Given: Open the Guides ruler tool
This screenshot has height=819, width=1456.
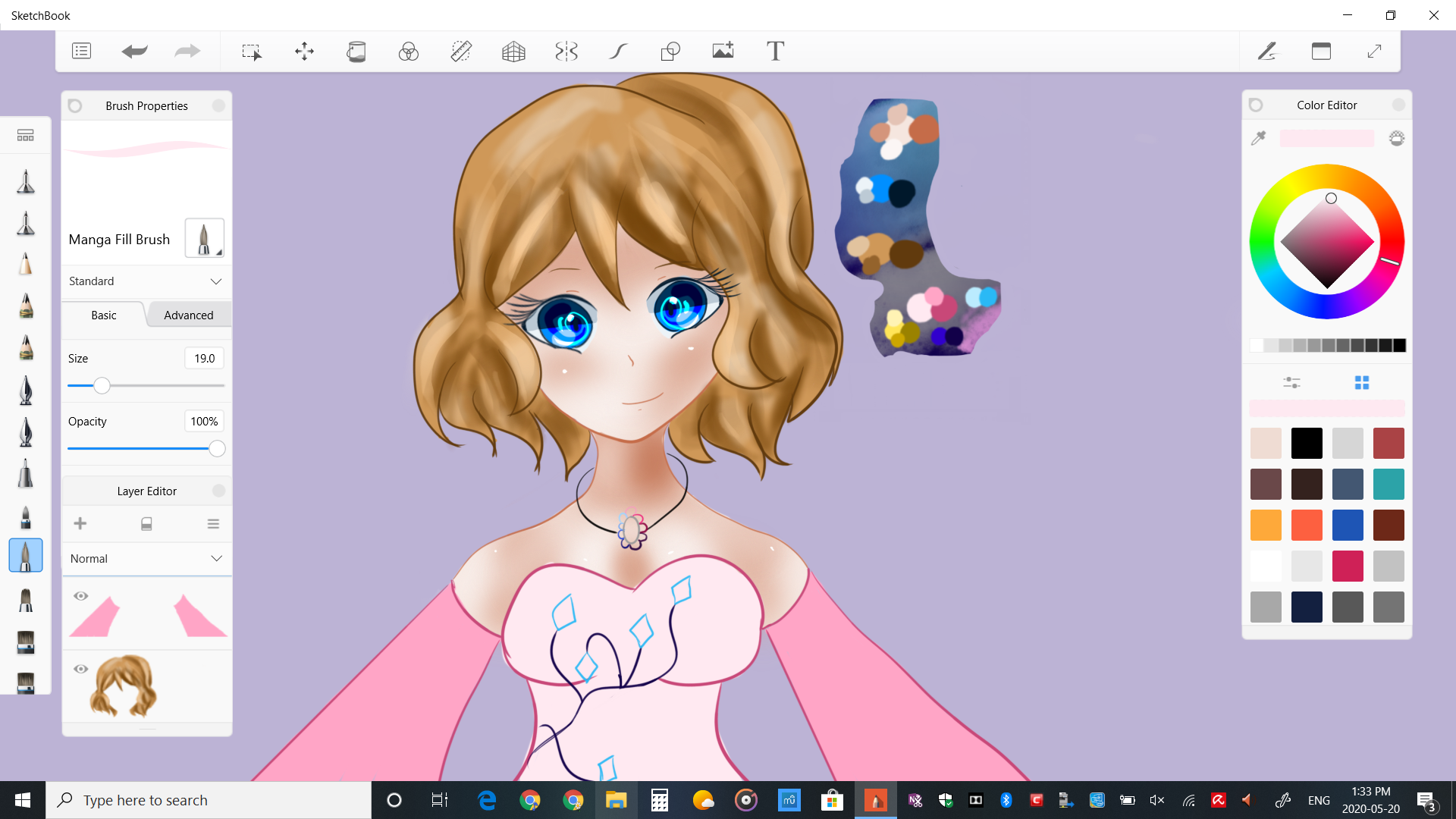Looking at the screenshot, I should (461, 51).
